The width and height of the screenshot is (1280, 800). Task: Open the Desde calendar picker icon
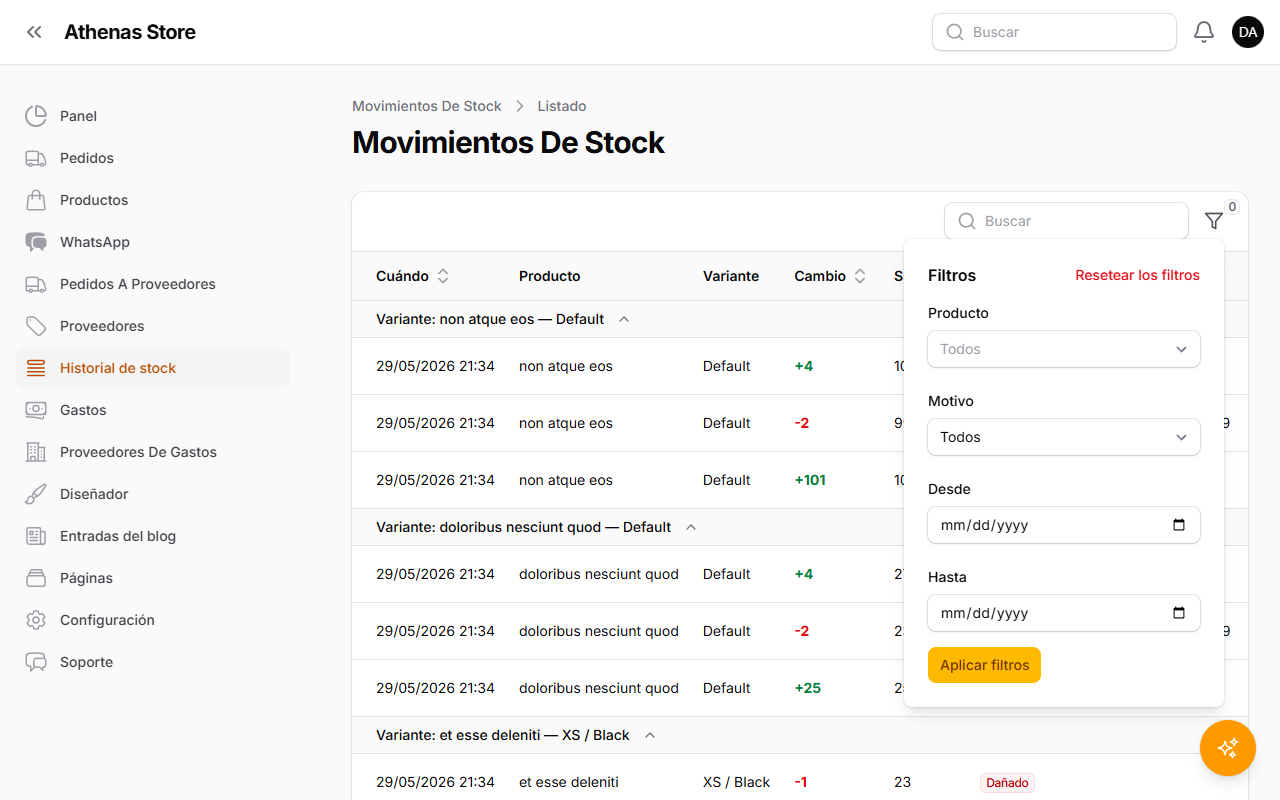click(1179, 525)
